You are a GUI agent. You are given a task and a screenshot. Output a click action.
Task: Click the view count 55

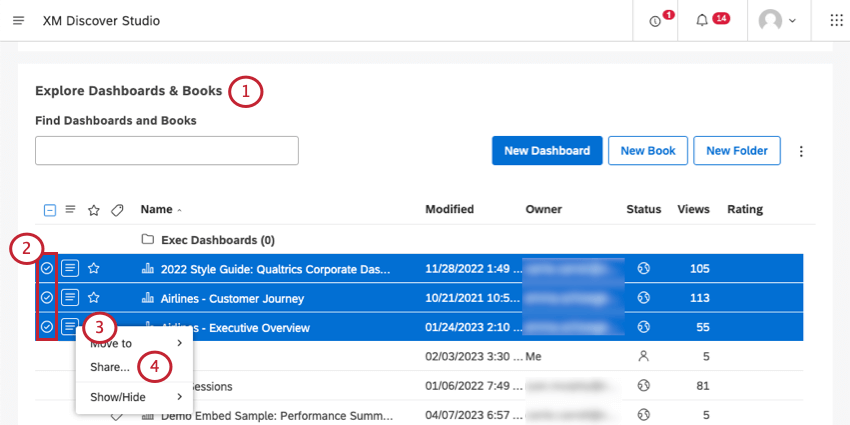pos(703,327)
